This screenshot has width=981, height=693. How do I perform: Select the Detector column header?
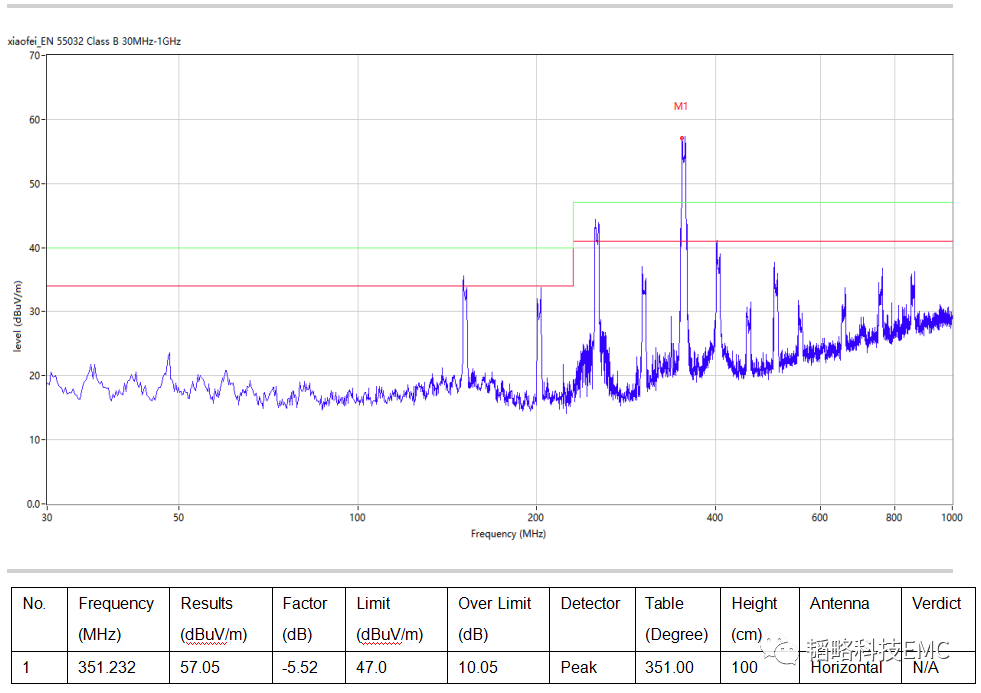pyautogui.click(x=590, y=604)
